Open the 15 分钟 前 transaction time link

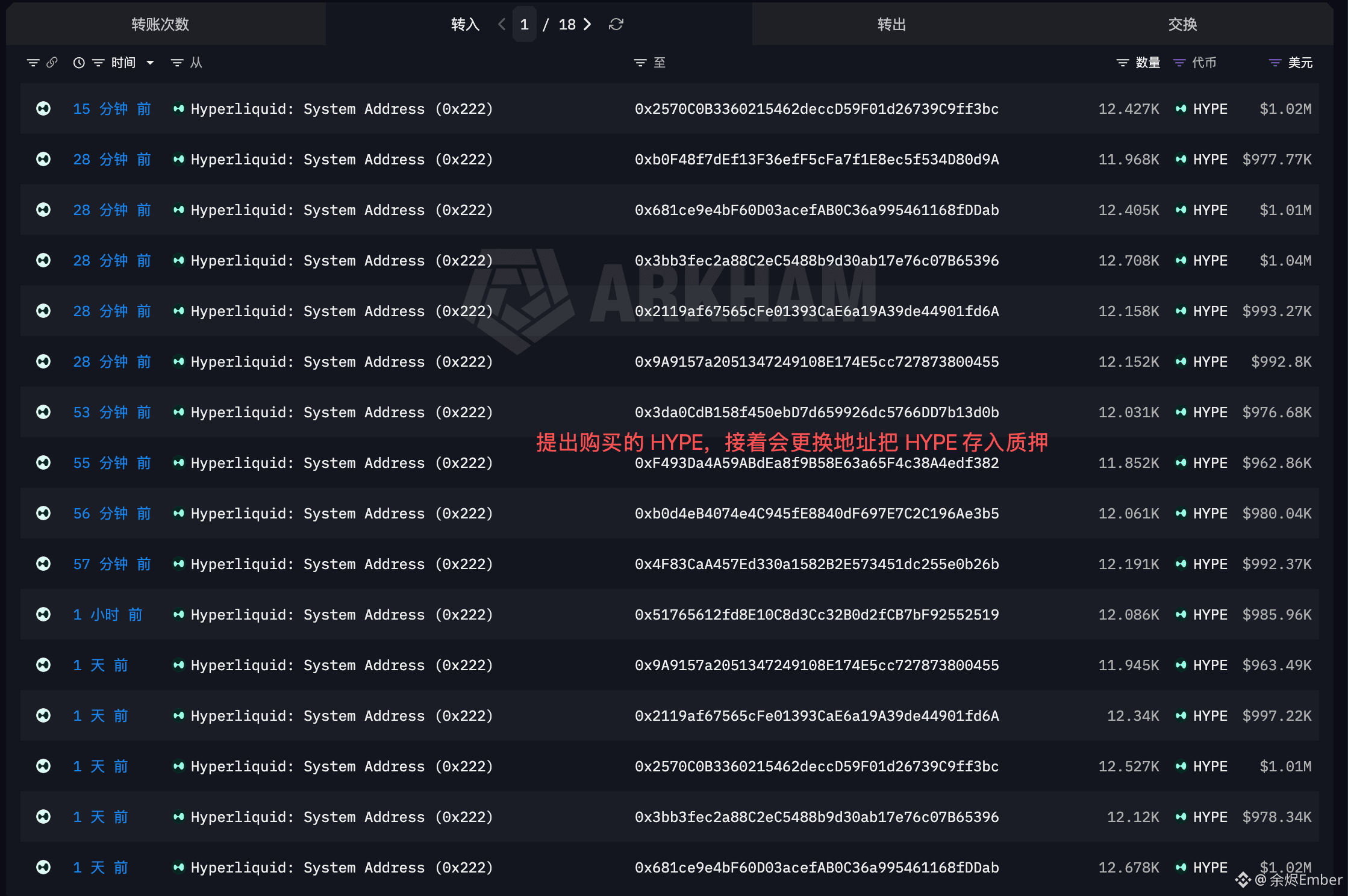pos(112,108)
